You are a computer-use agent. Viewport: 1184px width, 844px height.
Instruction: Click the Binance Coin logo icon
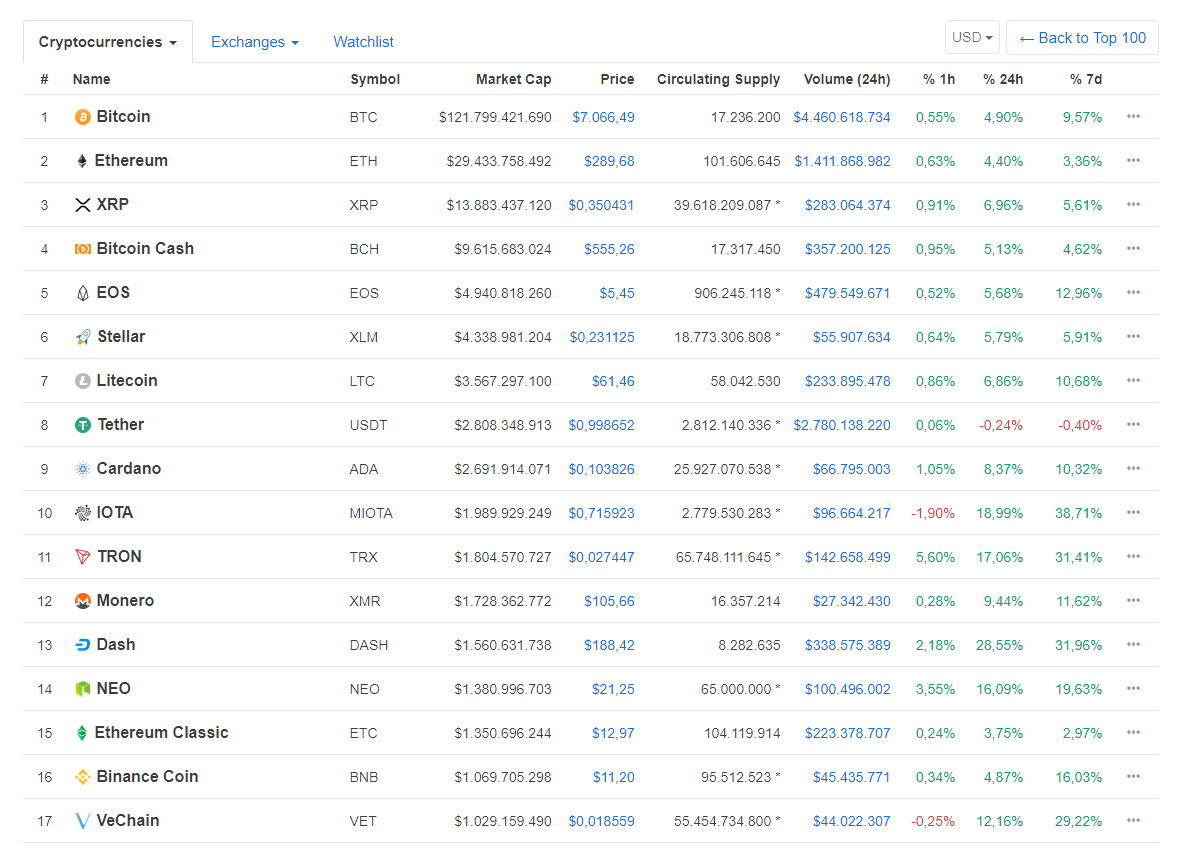click(82, 777)
